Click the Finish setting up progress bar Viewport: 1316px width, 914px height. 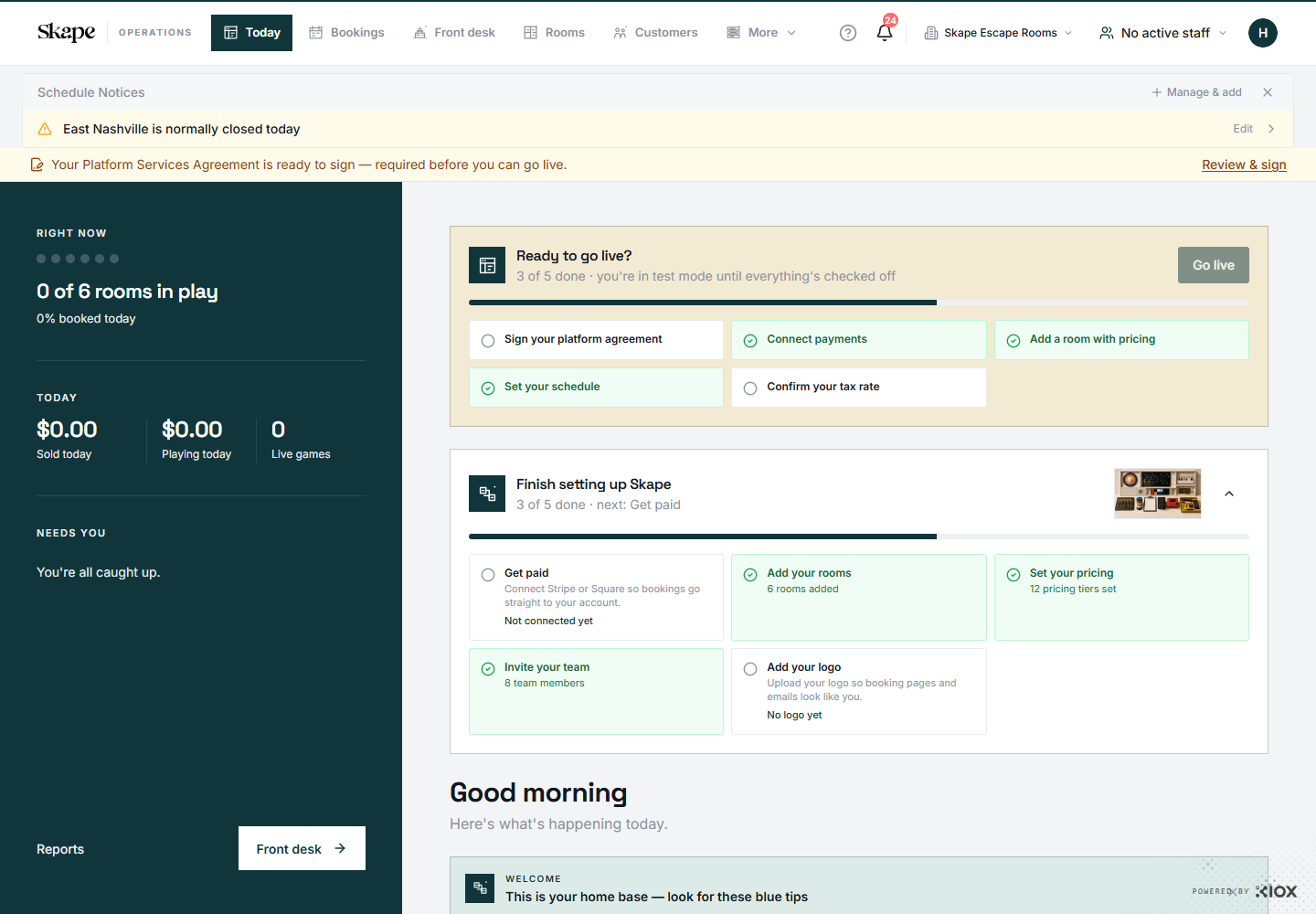coord(859,537)
